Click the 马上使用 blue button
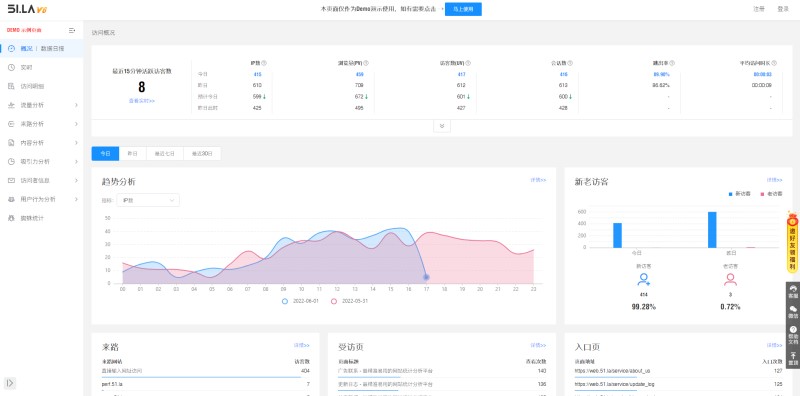 [463, 9]
